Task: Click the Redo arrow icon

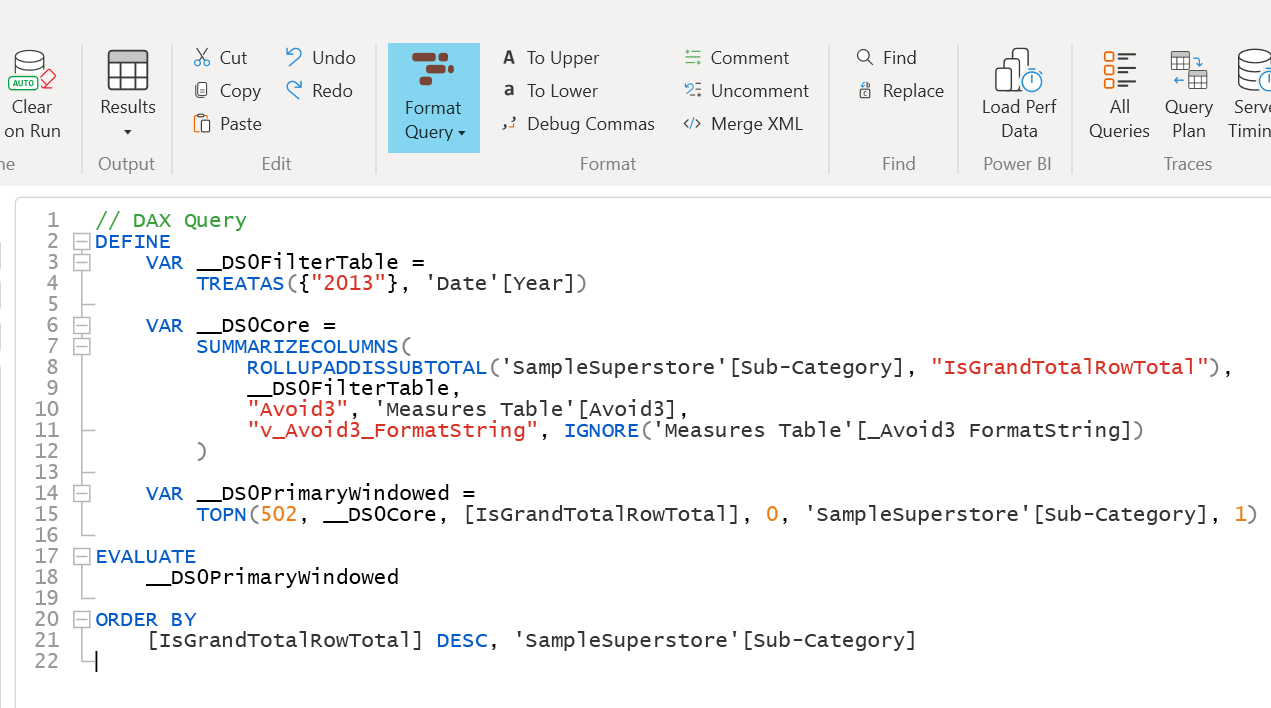Action: click(x=294, y=90)
